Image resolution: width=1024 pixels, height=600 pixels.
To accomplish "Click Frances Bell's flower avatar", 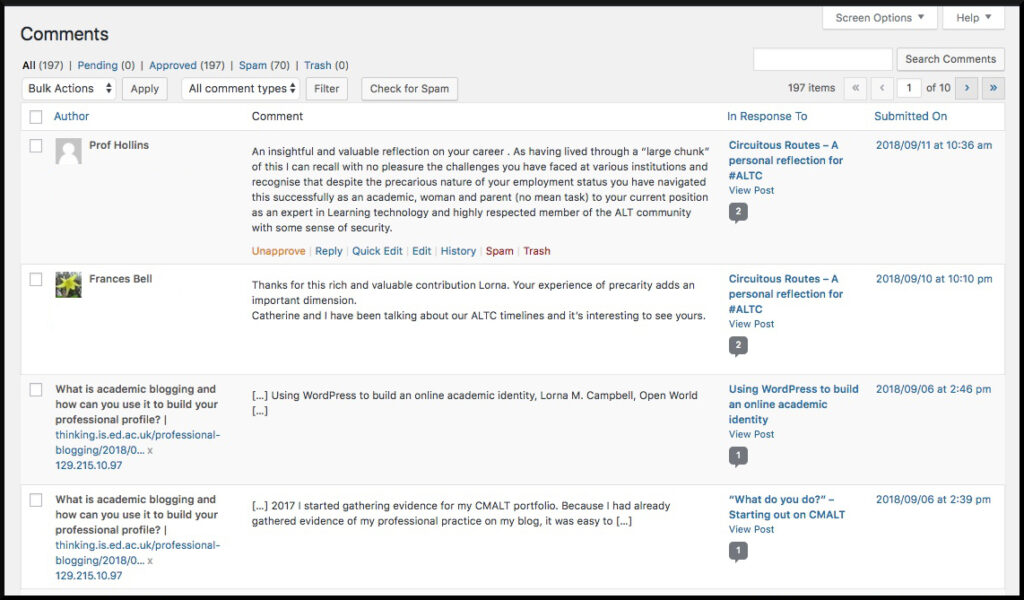I will [68, 285].
